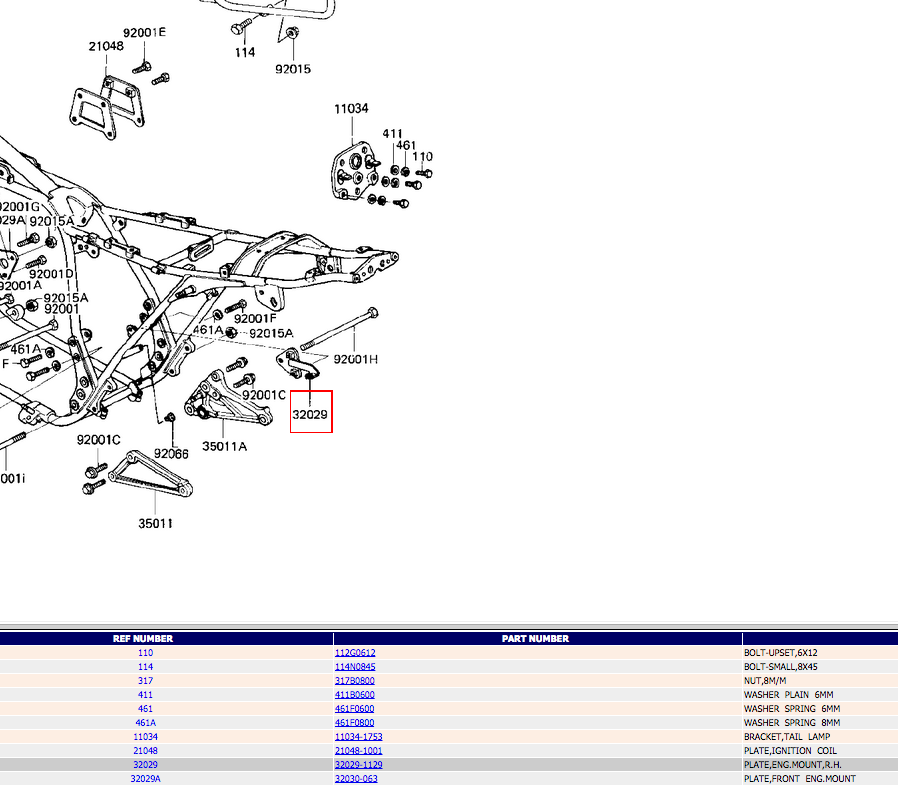Open ignition coil plate link 21048-1001
The image size is (898, 785).
(x=358, y=751)
